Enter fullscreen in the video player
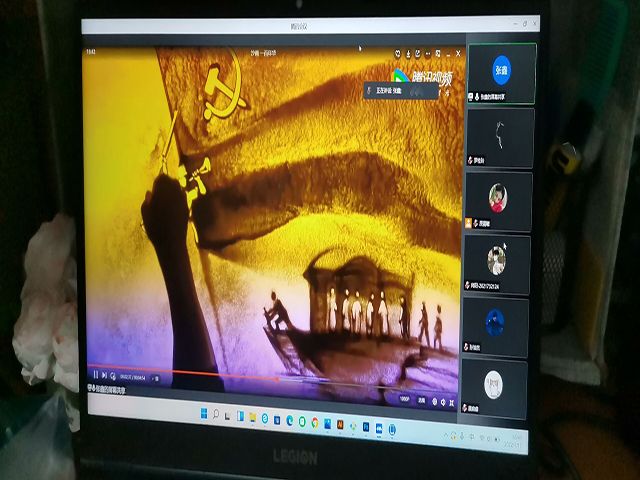This screenshot has height=480, width=640. click(451, 403)
